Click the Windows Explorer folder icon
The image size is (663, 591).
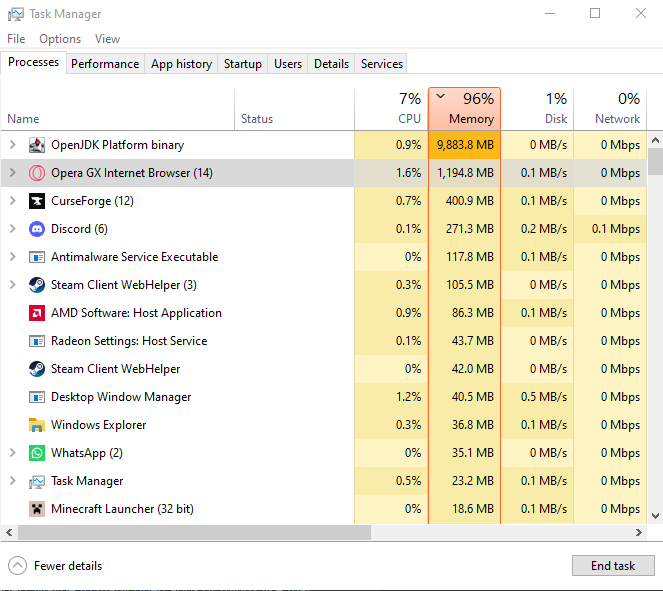(x=37, y=425)
